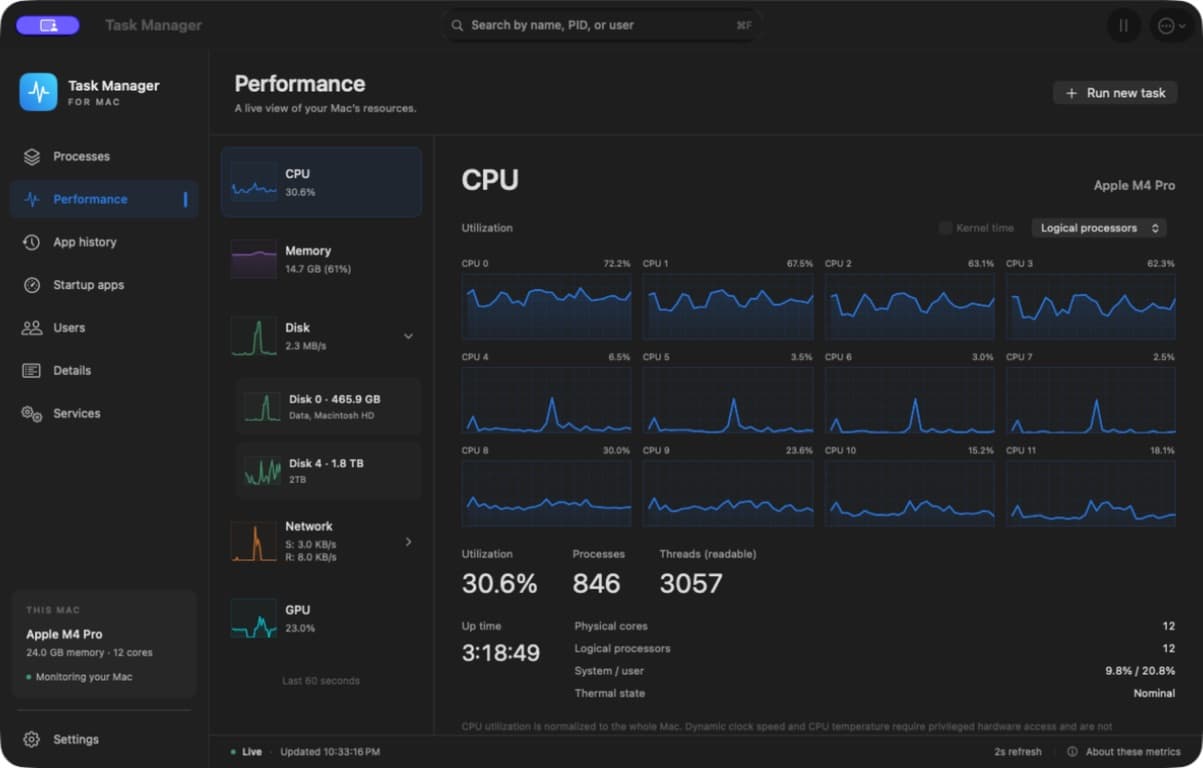Click the 3:18:49 up time value
Image resolution: width=1203 pixels, height=768 pixels.
pos(500,654)
